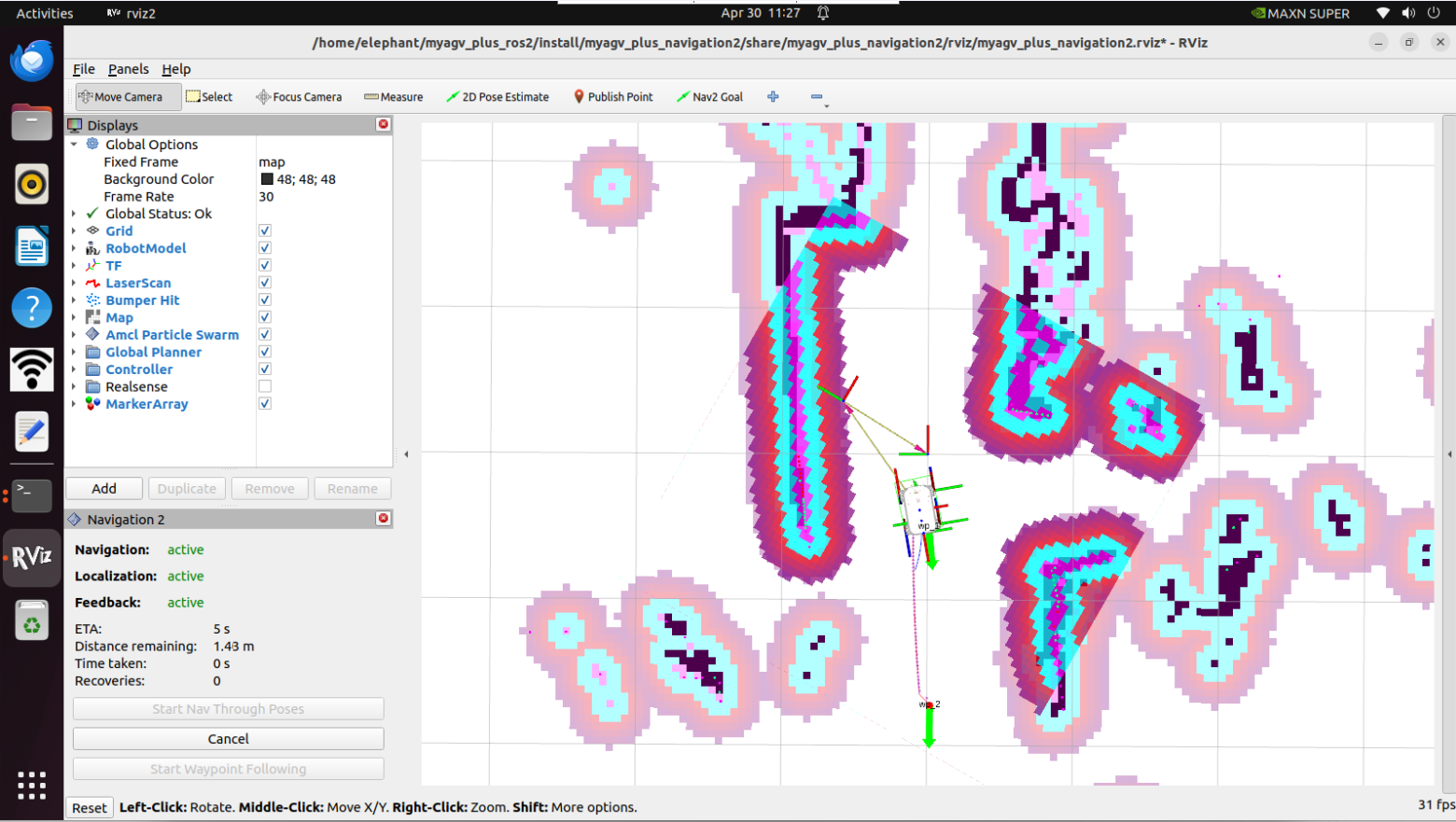Select the 2D Pose Estimate tool

click(497, 97)
